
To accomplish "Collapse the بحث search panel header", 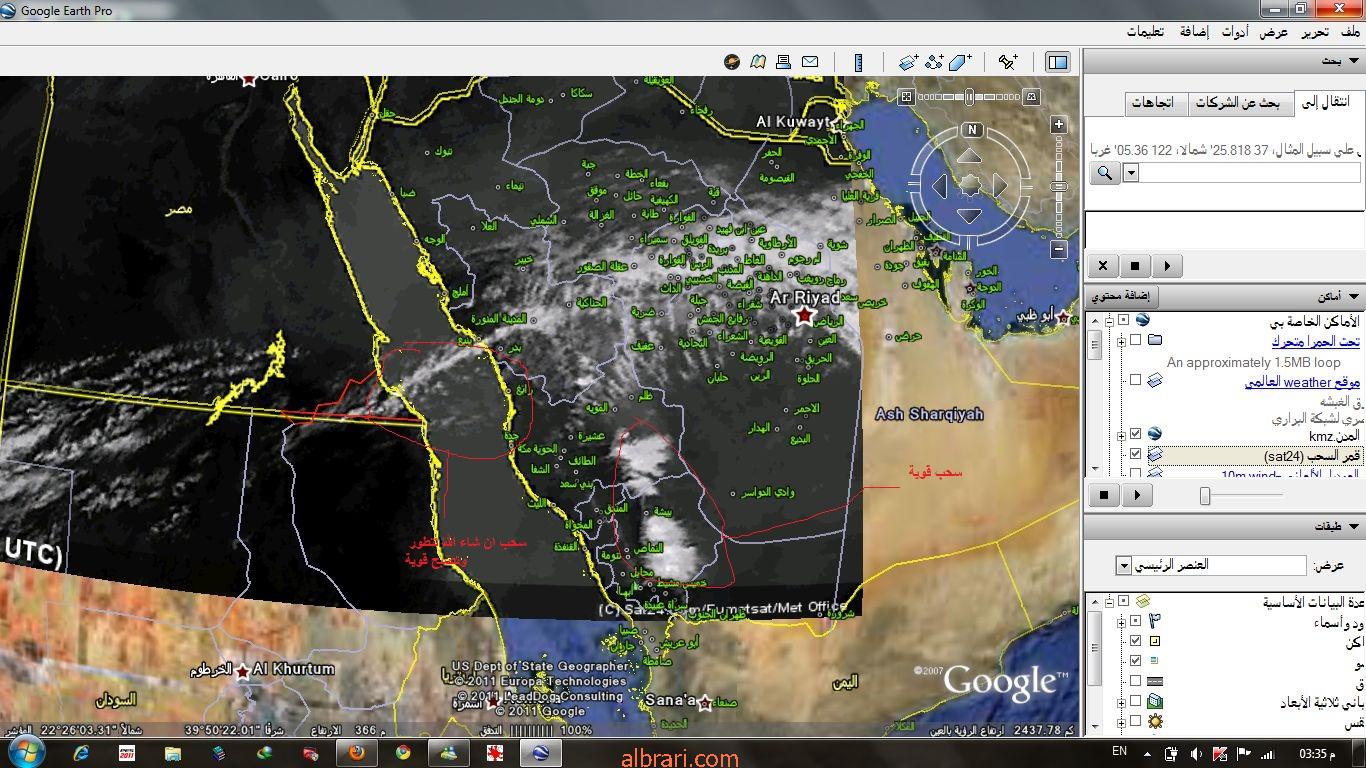I will 1225,61.
